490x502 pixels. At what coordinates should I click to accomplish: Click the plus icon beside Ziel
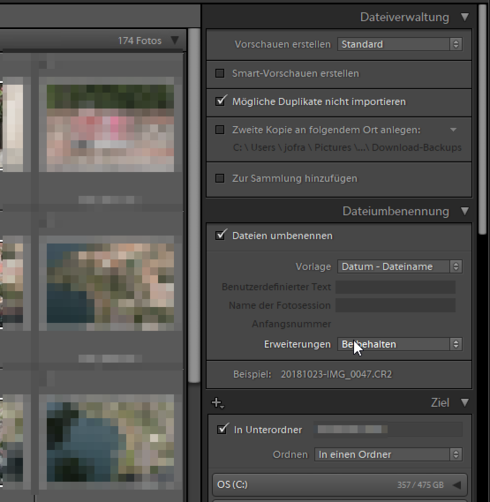pos(217,403)
